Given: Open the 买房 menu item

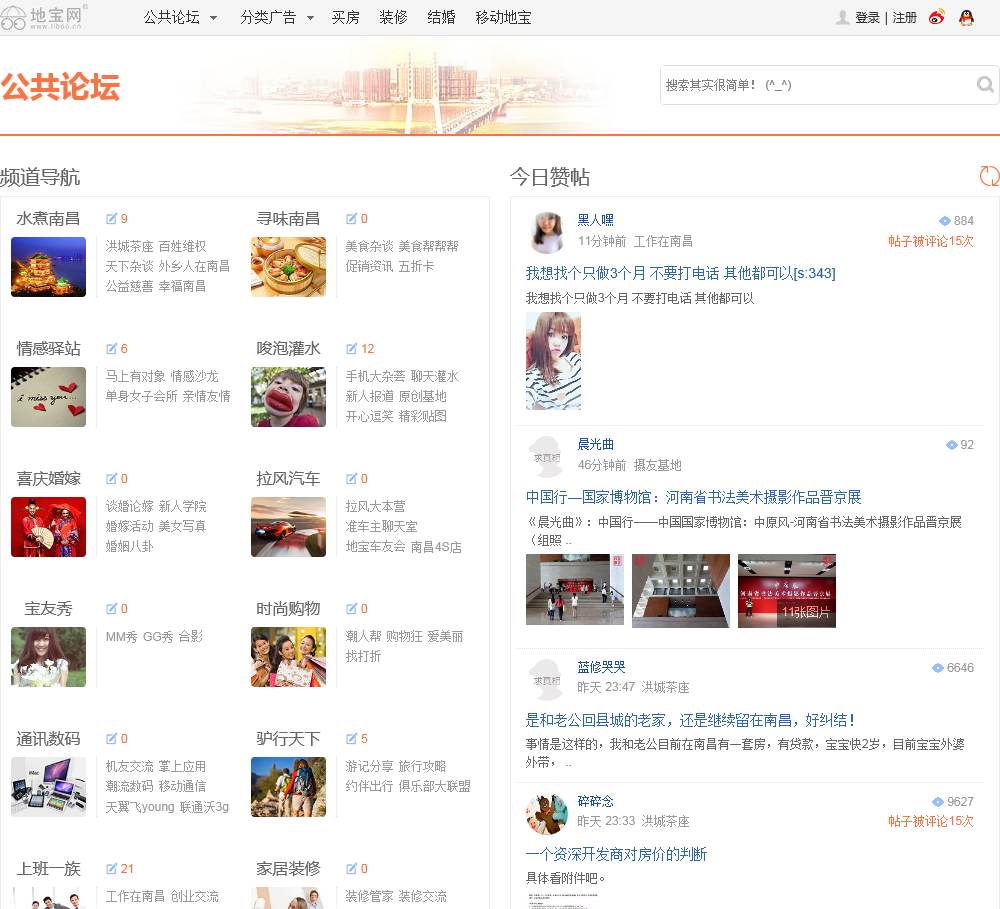Looking at the screenshot, I should (x=346, y=17).
